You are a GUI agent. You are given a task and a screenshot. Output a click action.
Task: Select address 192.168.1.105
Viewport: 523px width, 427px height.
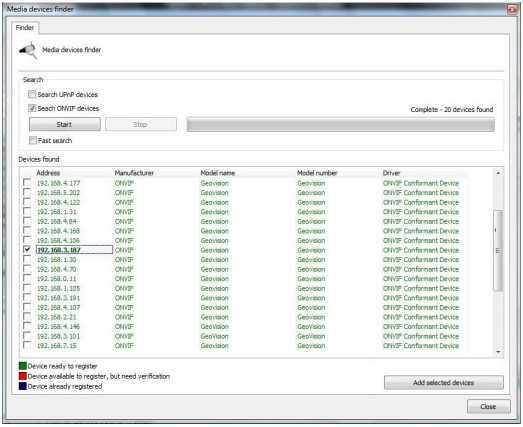(58, 288)
